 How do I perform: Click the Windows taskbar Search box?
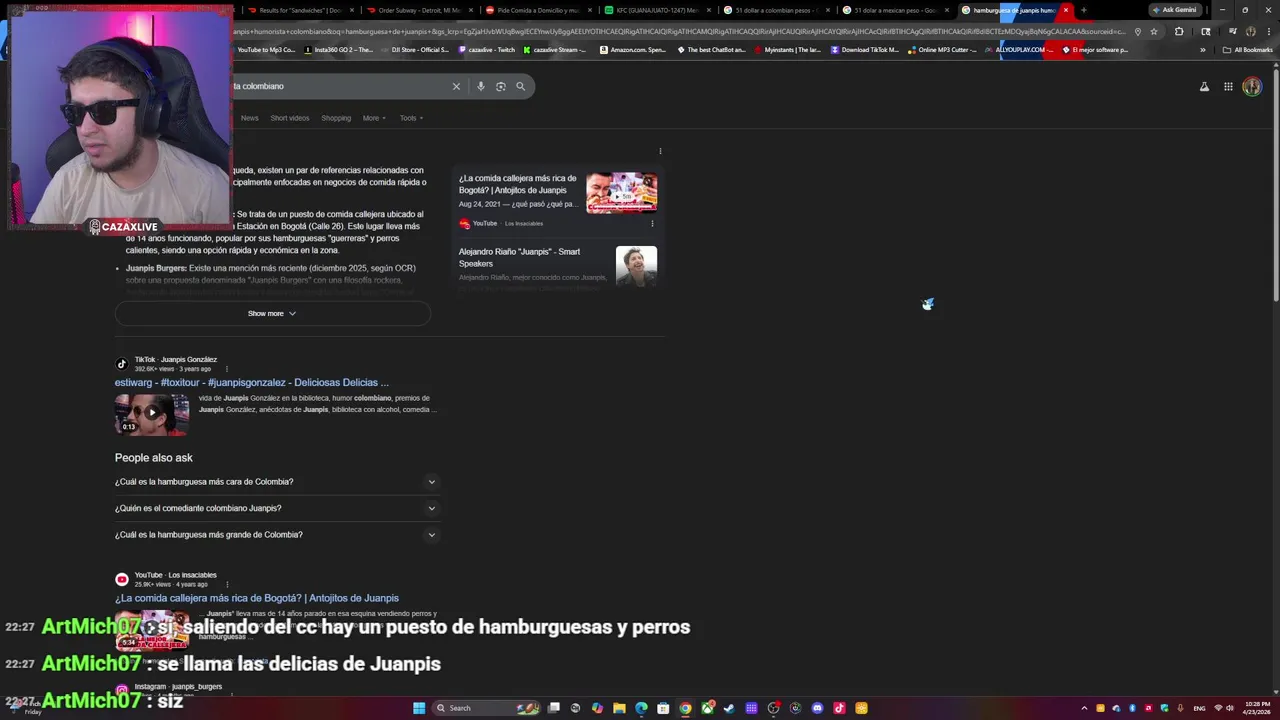click(x=488, y=708)
